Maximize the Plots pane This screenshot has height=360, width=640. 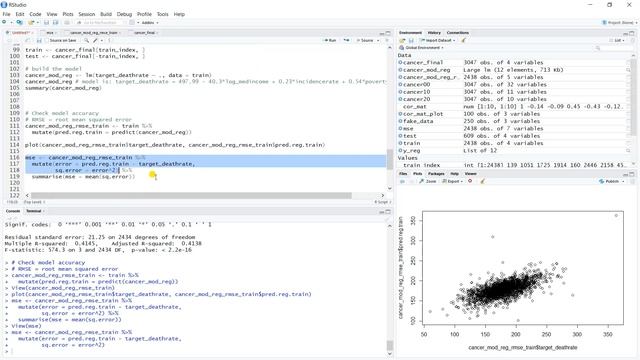coord(632,174)
